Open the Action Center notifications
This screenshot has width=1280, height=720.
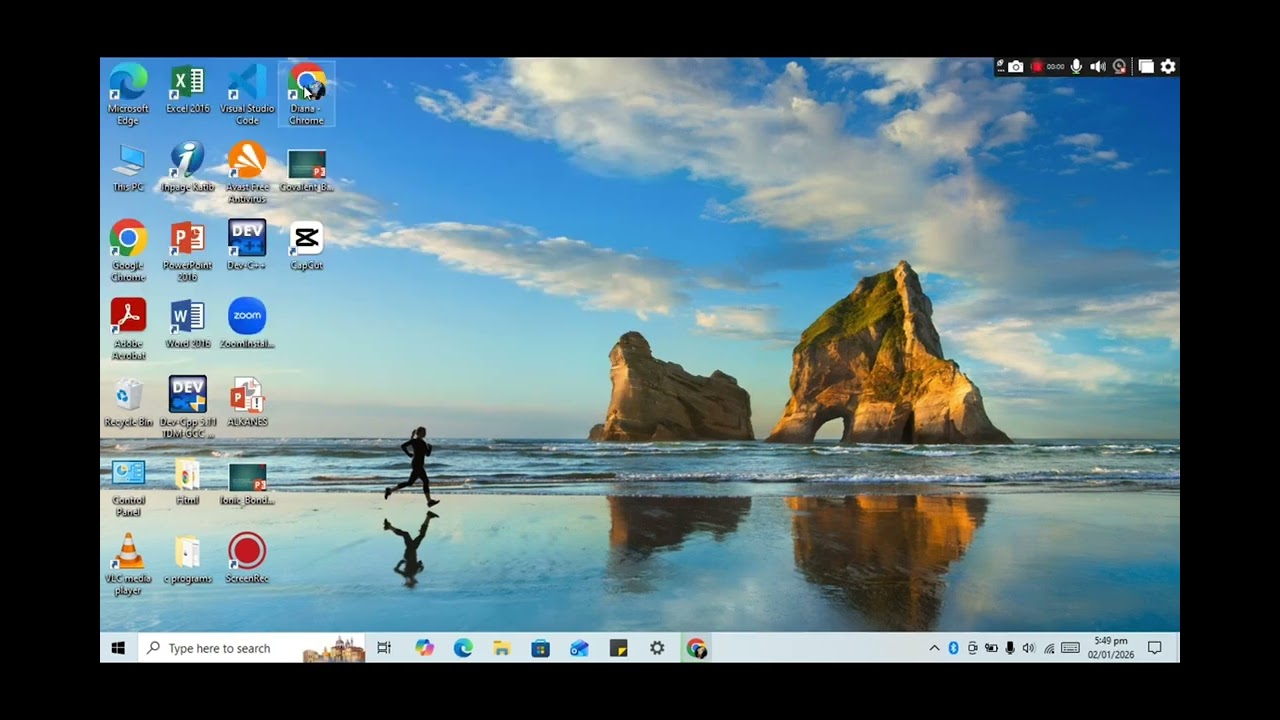coord(1154,648)
